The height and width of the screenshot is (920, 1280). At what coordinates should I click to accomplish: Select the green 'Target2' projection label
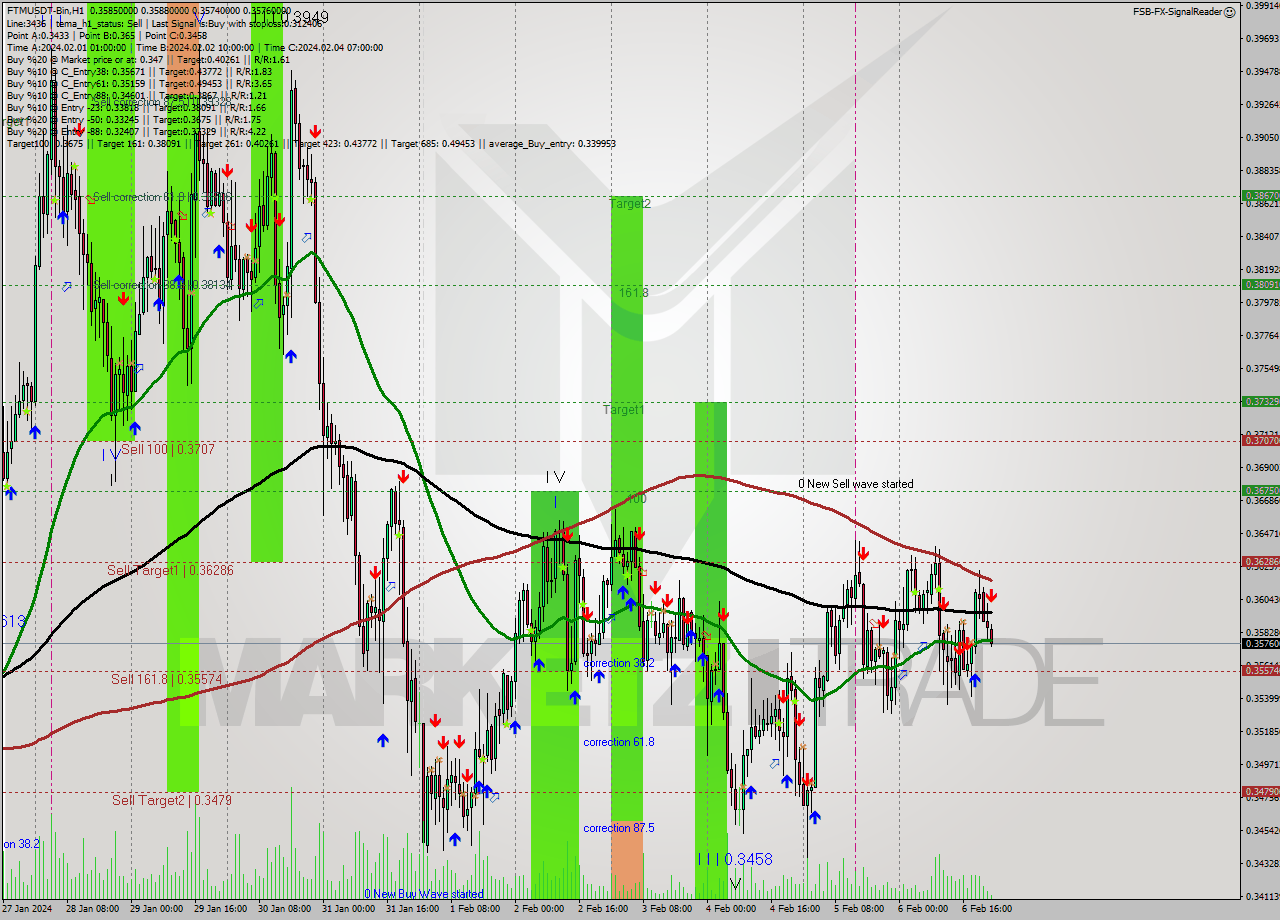click(x=630, y=203)
